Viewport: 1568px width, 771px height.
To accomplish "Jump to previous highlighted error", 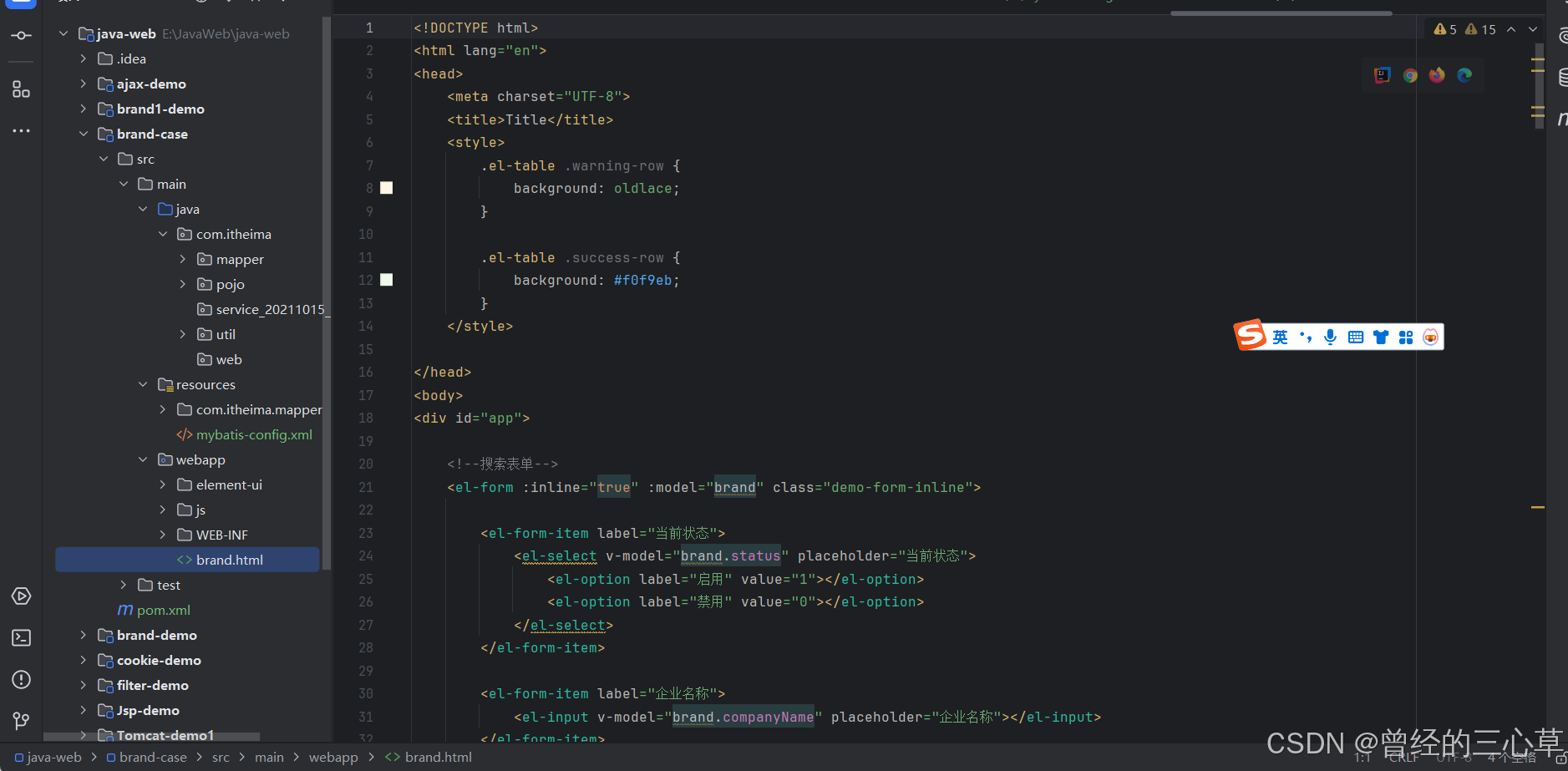I will point(1511,29).
